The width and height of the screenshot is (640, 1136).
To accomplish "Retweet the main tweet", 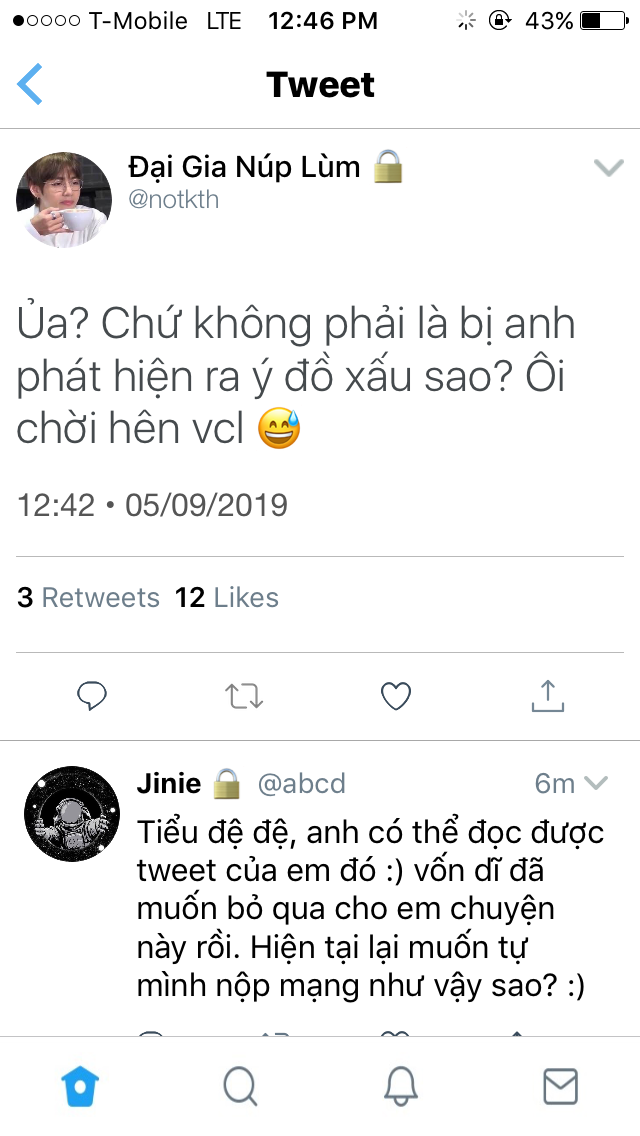I will click(x=244, y=695).
